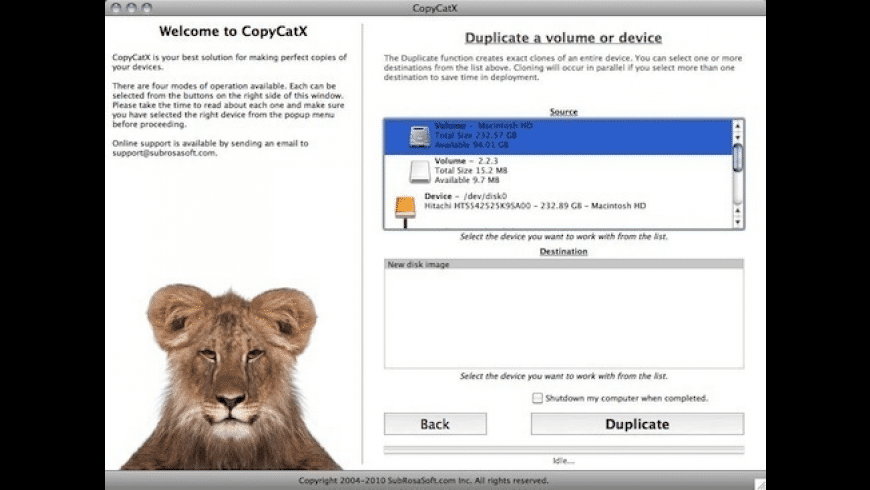The width and height of the screenshot is (870, 490).
Task: Select the Volume 2.2.3 row text
Action: click(471, 170)
